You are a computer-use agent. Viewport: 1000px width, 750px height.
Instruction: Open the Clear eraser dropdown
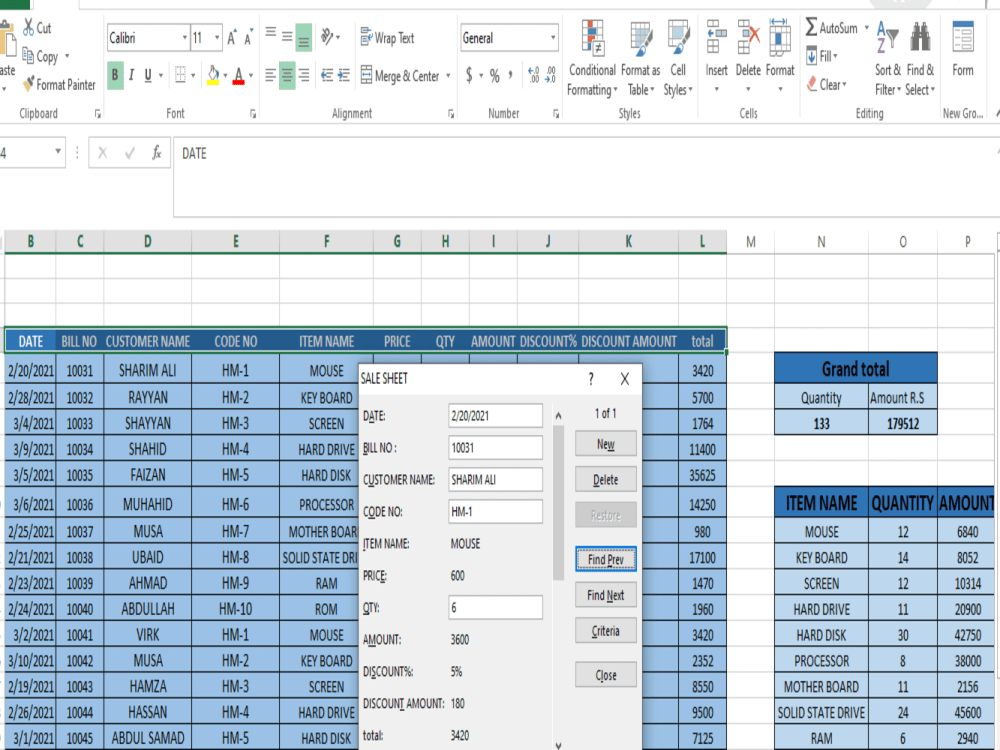point(827,84)
